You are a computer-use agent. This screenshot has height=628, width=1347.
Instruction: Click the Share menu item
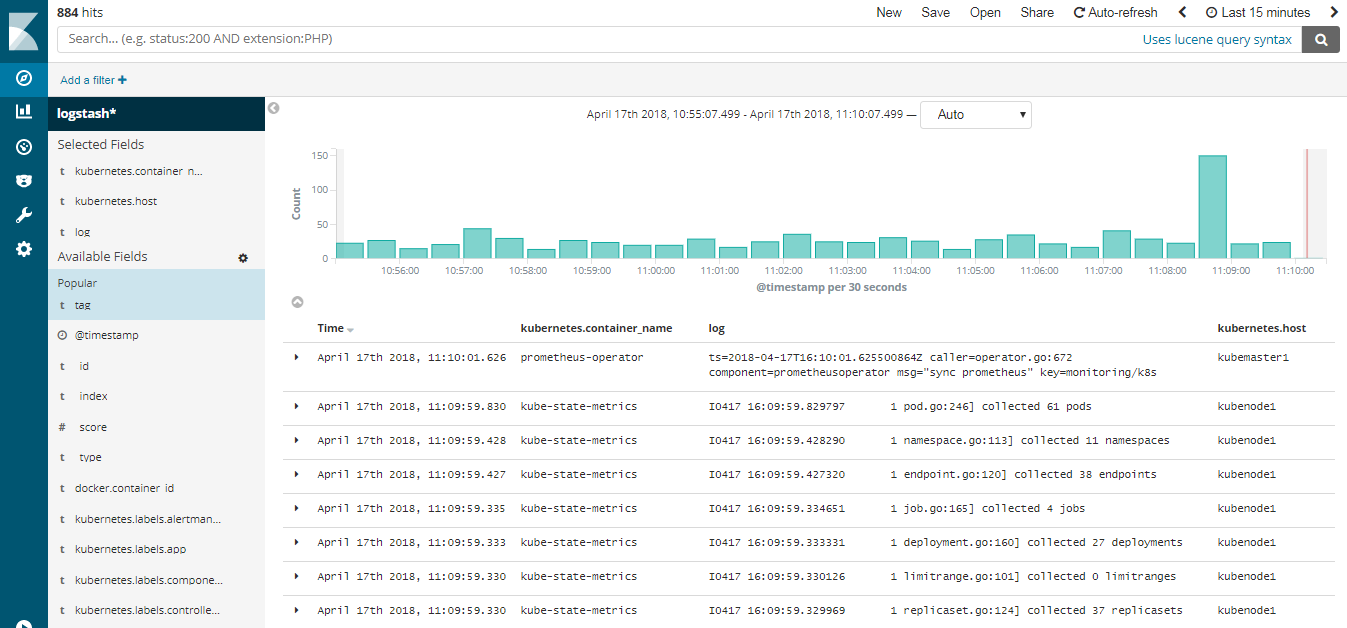[1037, 12]
